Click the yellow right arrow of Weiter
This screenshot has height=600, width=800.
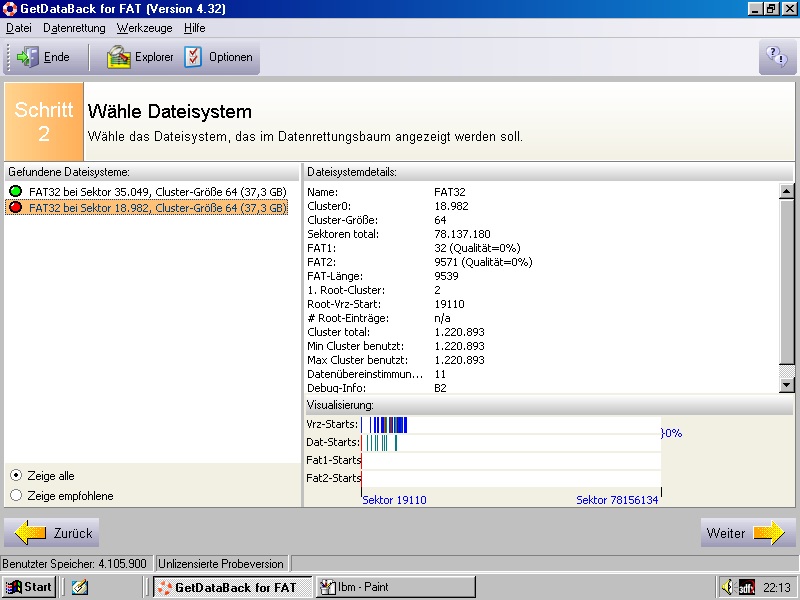point(769,533)
